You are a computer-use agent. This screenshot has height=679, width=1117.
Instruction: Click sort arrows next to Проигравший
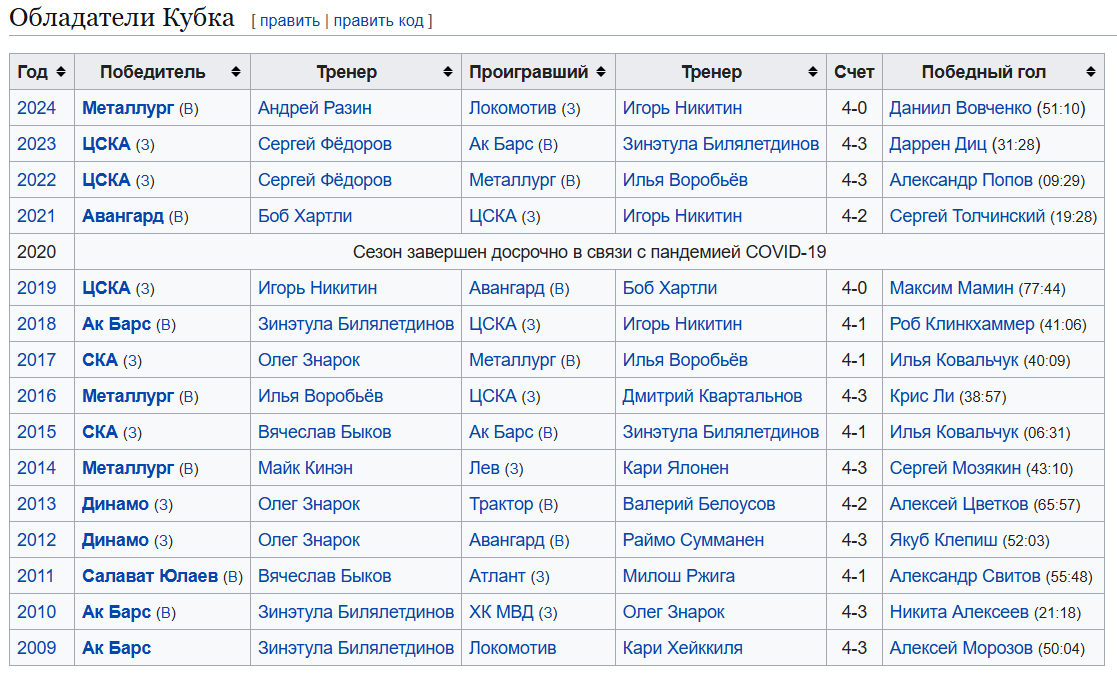click(x=600, y=72)
